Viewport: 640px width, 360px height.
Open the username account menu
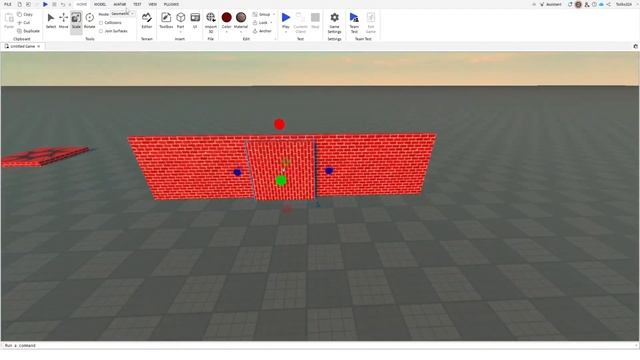[x=624, y=4]
